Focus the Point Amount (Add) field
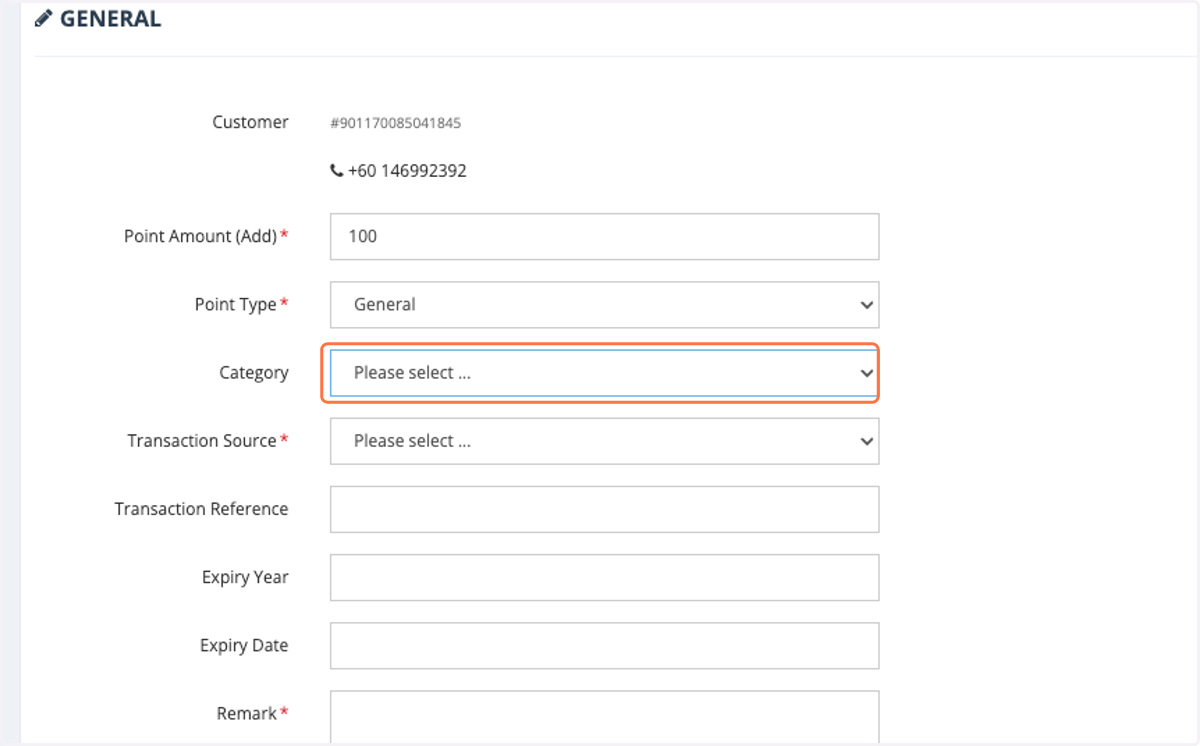This screenshot has height=746, width=1200. [604, 237]
